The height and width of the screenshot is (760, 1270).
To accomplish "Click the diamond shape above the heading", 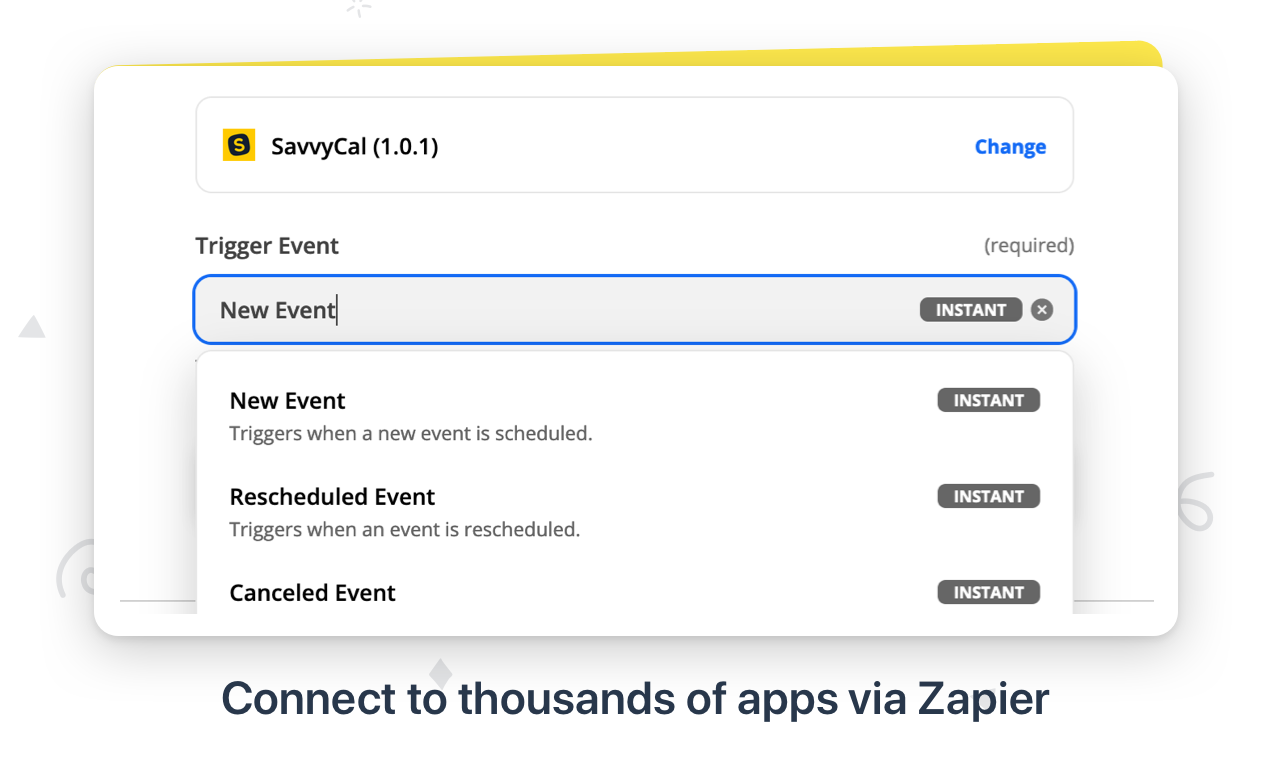I will 441,671.
